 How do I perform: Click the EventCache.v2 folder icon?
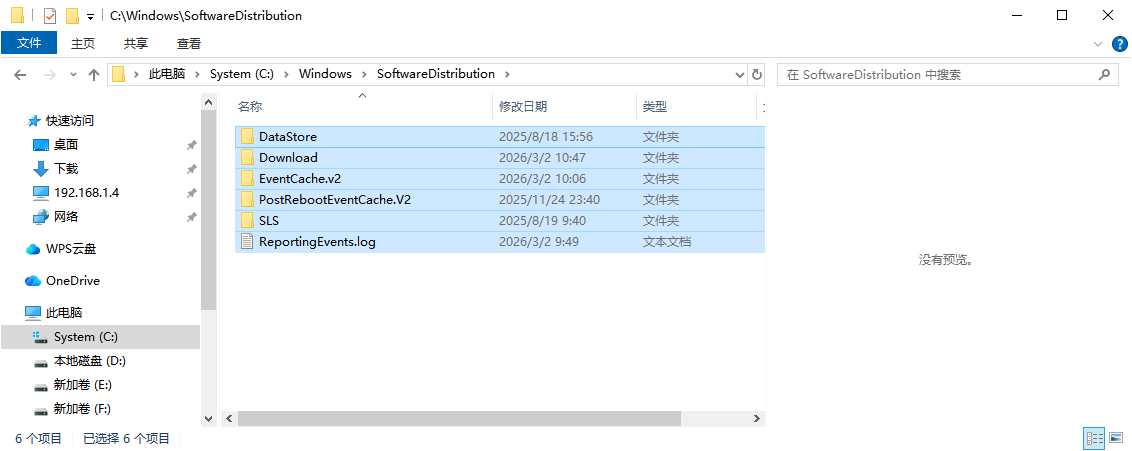(248, 178)
